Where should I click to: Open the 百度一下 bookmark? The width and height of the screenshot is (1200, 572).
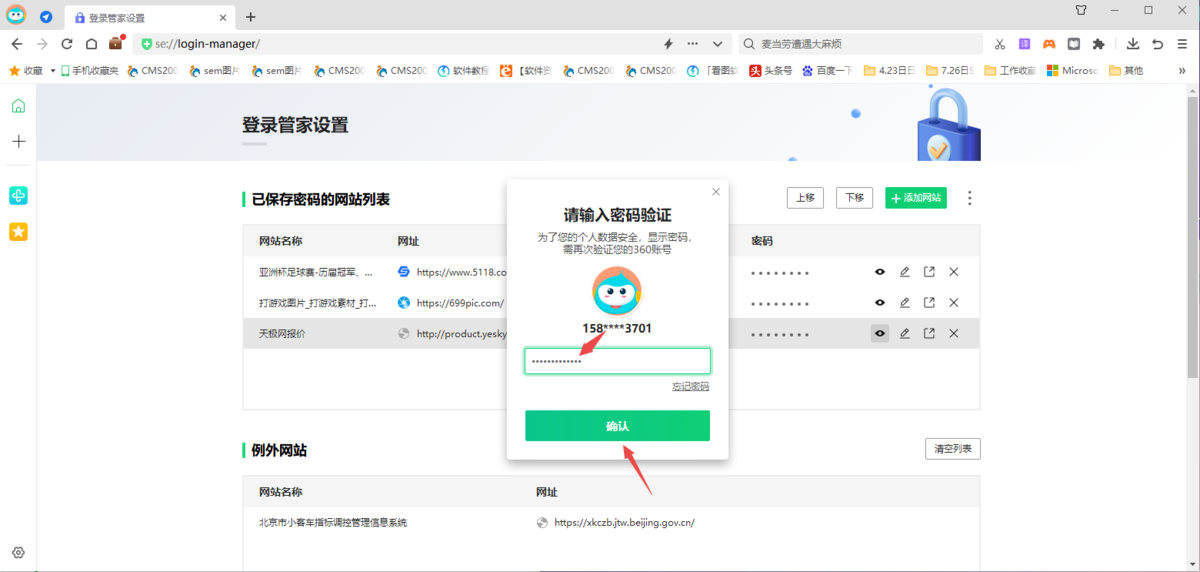point(827,71)
